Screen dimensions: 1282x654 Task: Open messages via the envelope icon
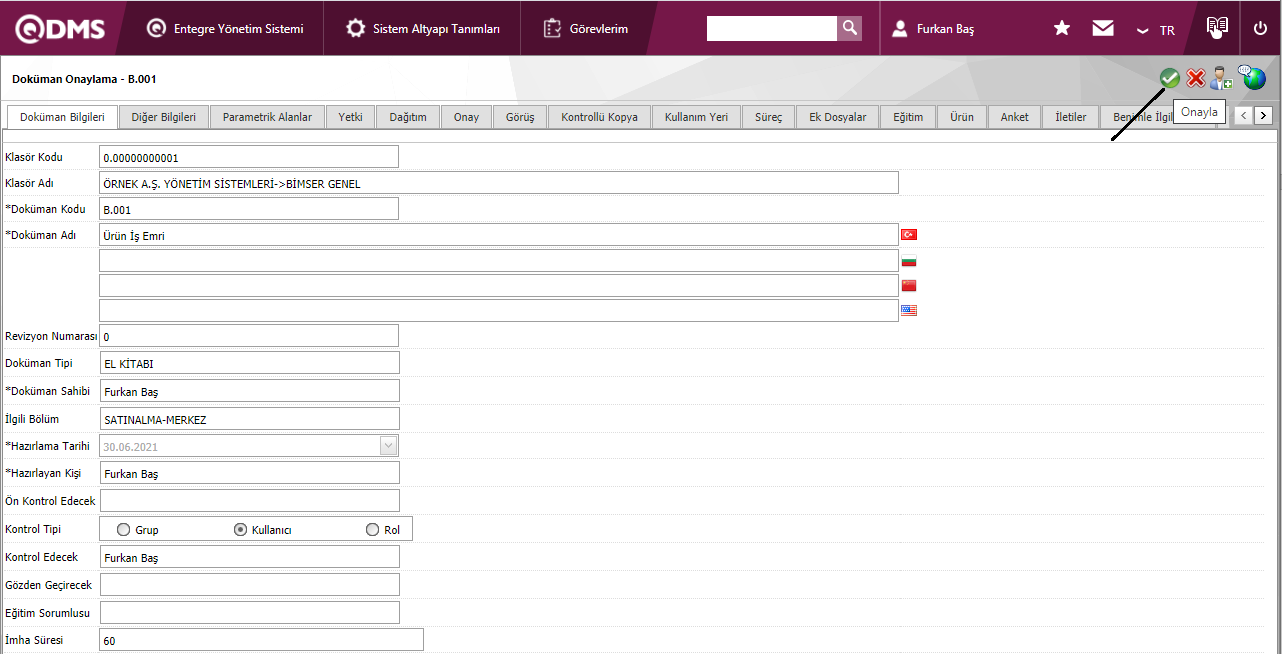(x=1103, y=28)
